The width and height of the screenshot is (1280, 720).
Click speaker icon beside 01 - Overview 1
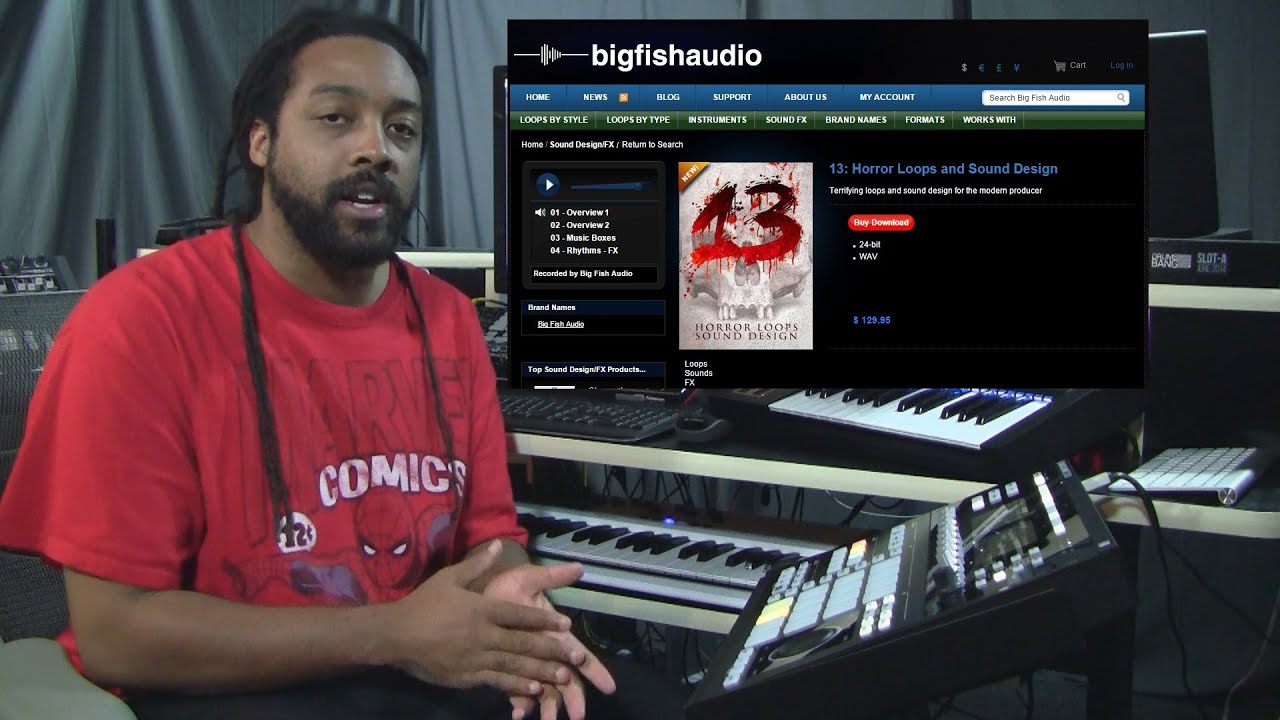pyautogui.click(x=540, y=212)
